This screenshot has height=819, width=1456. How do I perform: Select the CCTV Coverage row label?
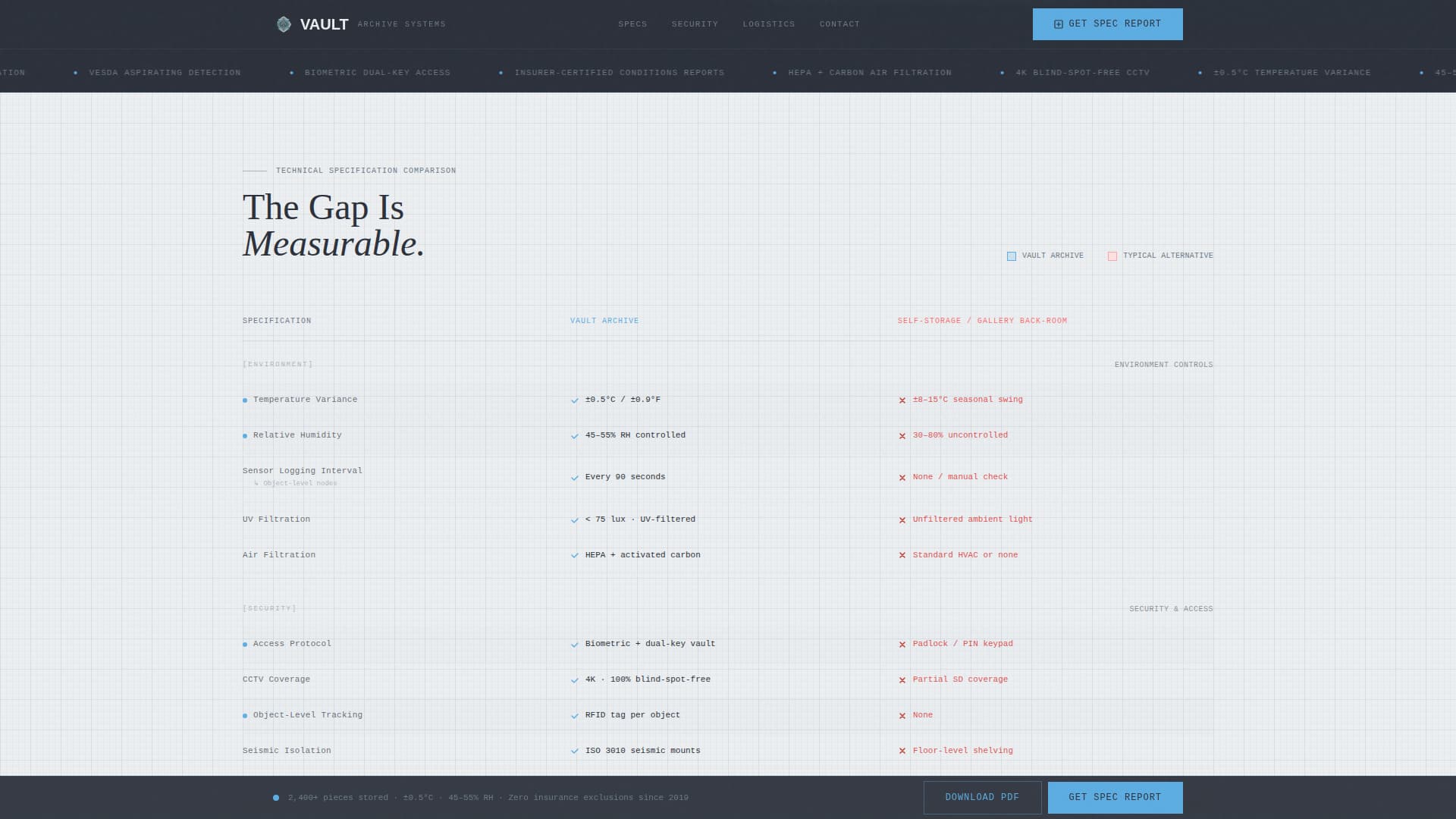tap(276, 679)
